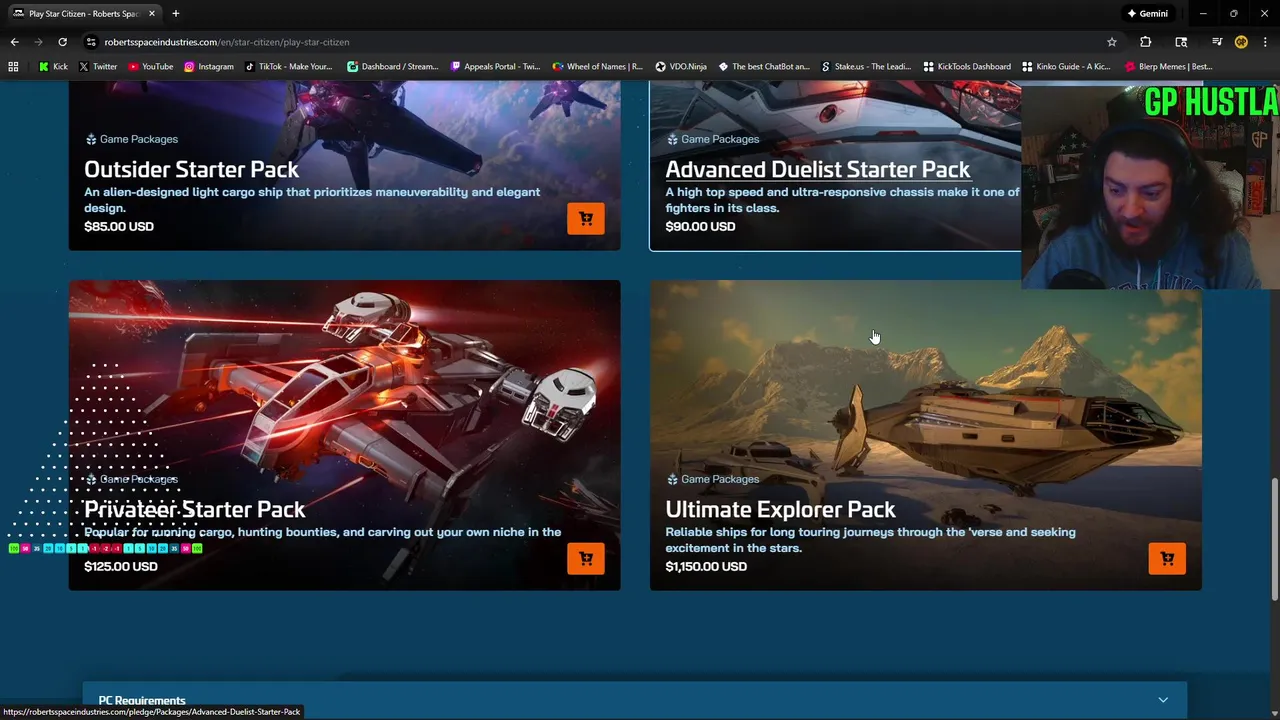
Task: Open the Blerp Memes bookmark
Action: (x=1168, y=66)
